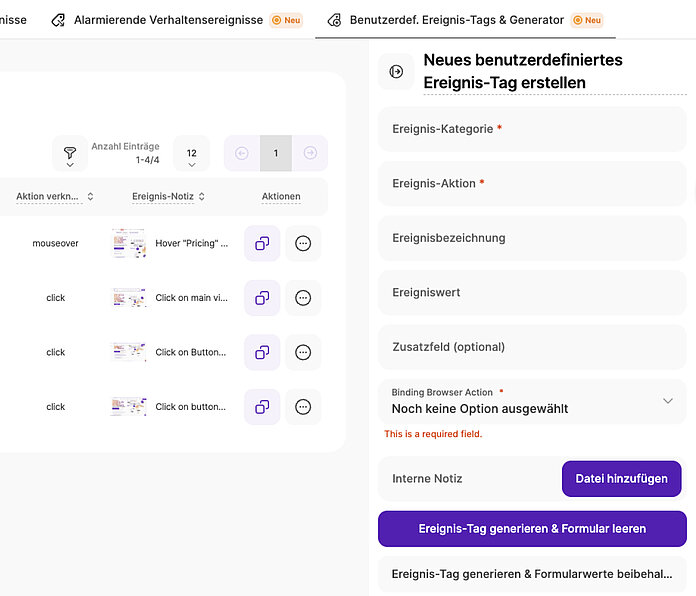Select Benutzerdef. Ereignis-Tags & Generator tab
Screen dimensions: 696x596
[460, 20]
